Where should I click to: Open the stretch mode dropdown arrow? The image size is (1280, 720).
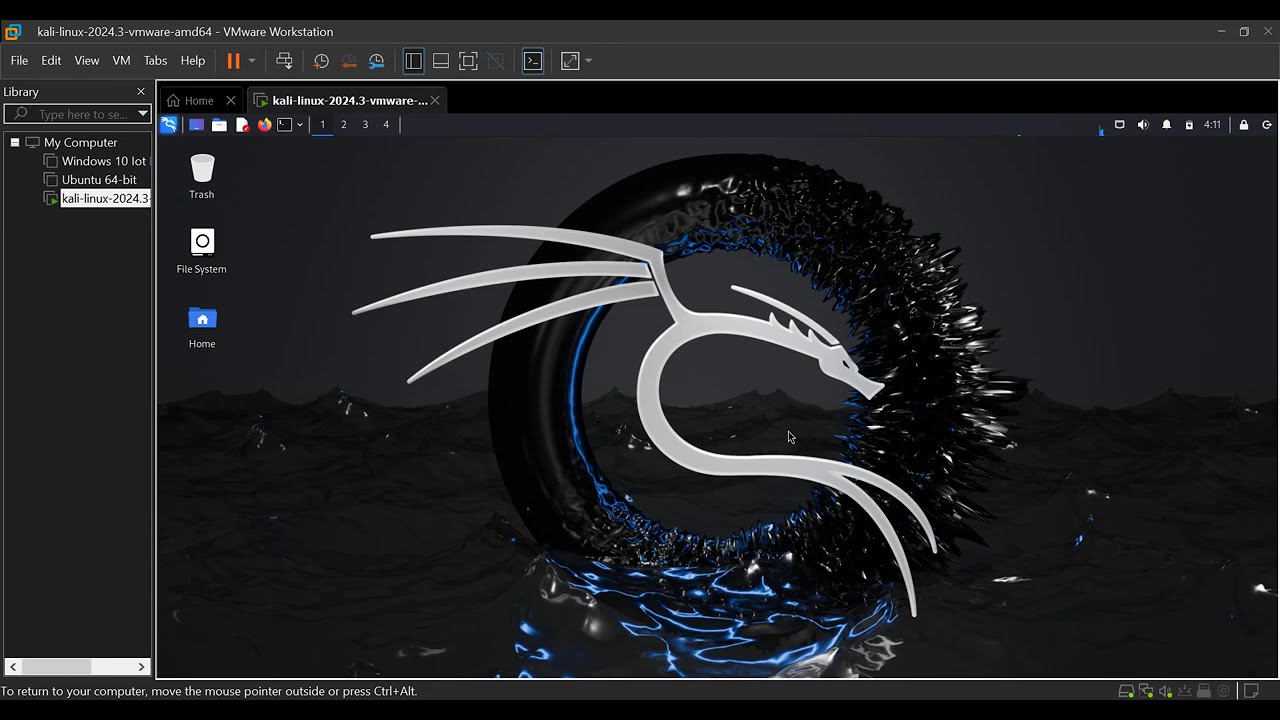coord(588,61)
